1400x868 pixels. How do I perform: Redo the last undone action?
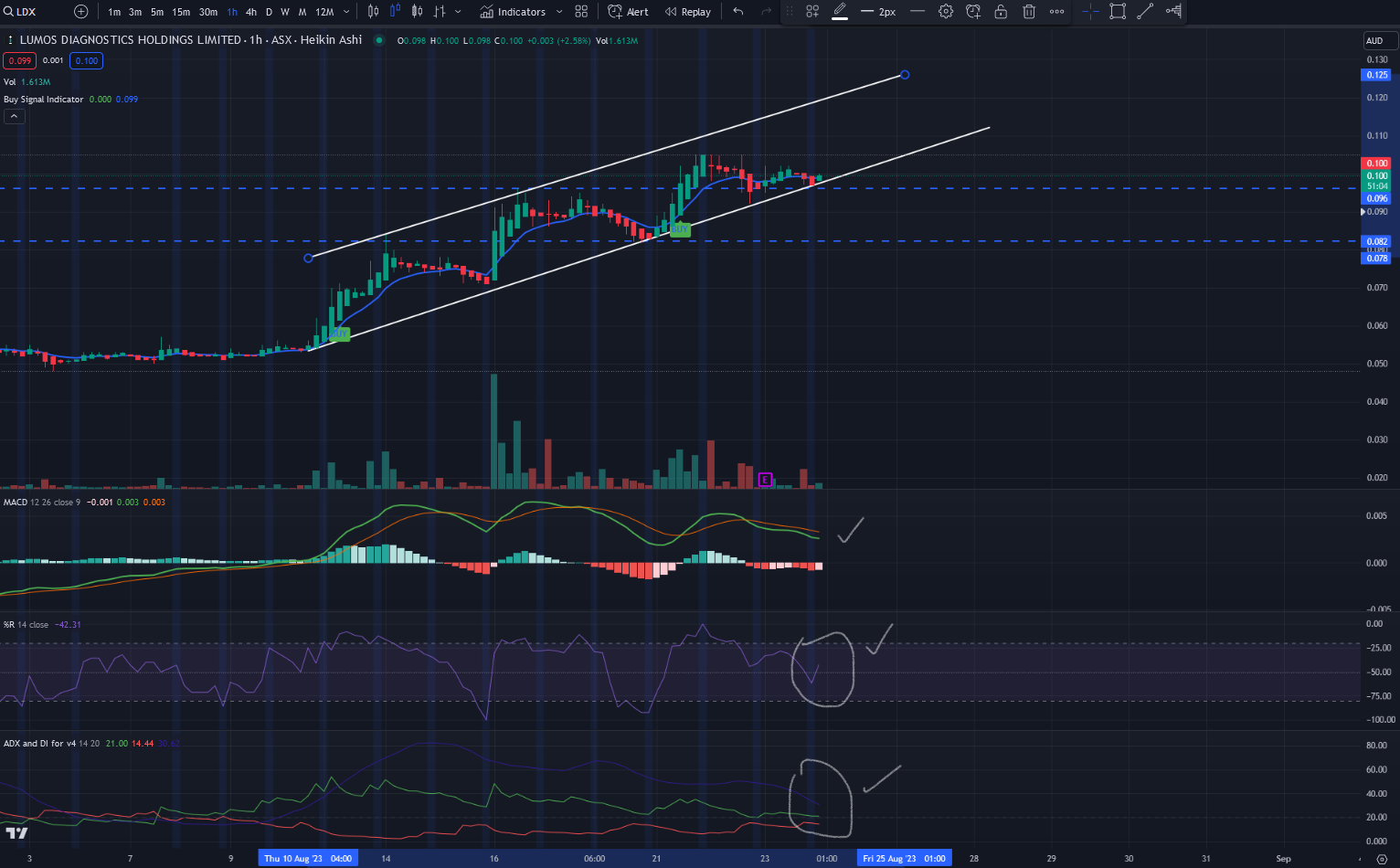766,12
